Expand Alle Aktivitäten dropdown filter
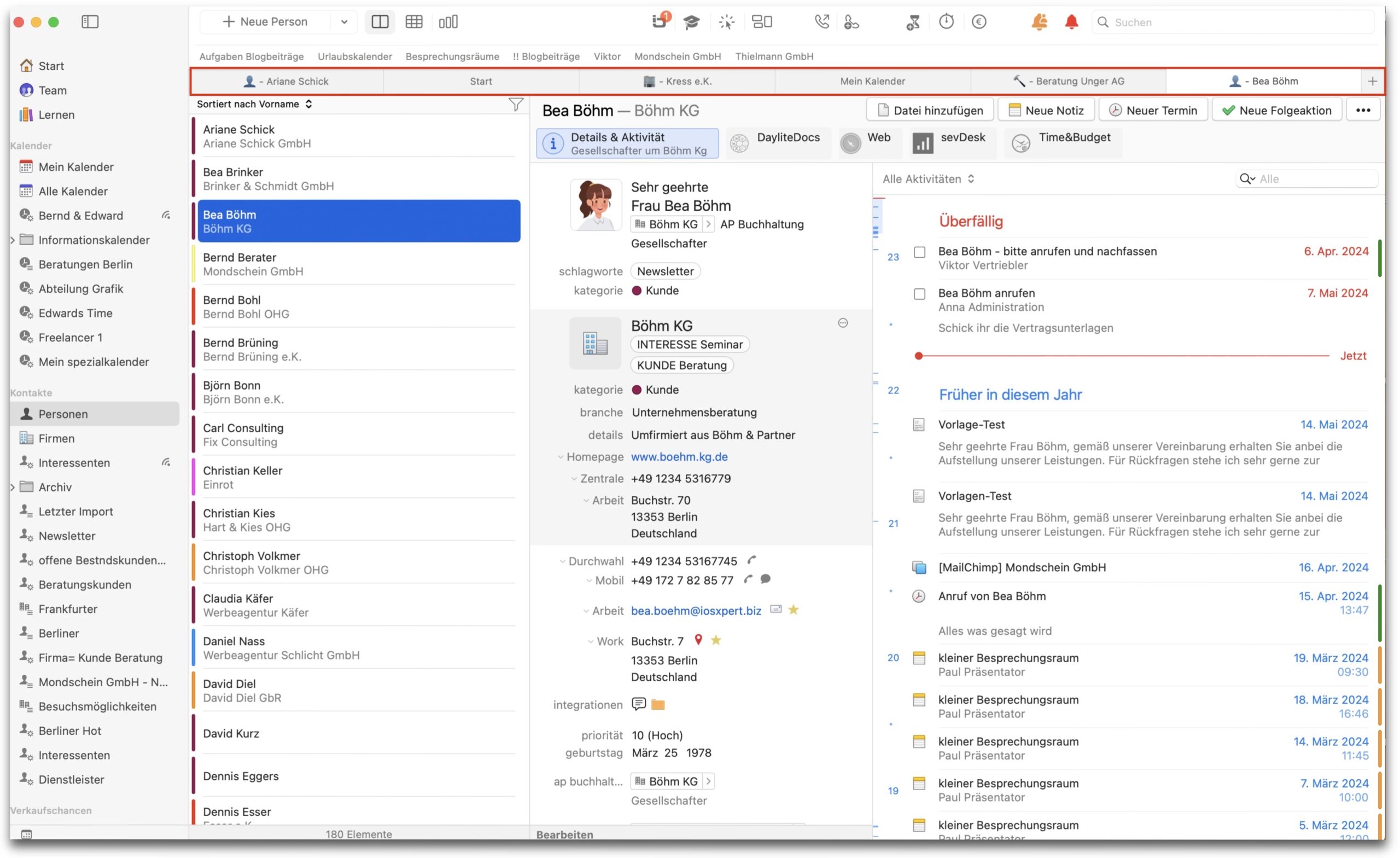Screen dimensions: 1400x858 tap(927, 179)
